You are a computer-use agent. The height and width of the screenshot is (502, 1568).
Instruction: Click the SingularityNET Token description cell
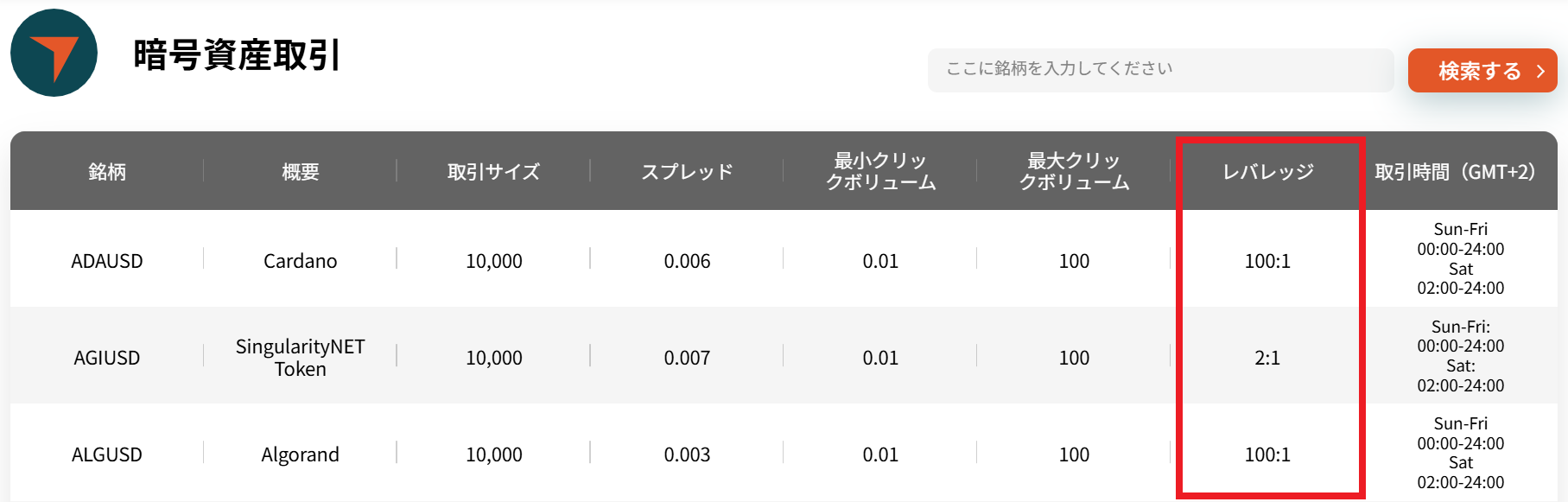tap(301, 358)
